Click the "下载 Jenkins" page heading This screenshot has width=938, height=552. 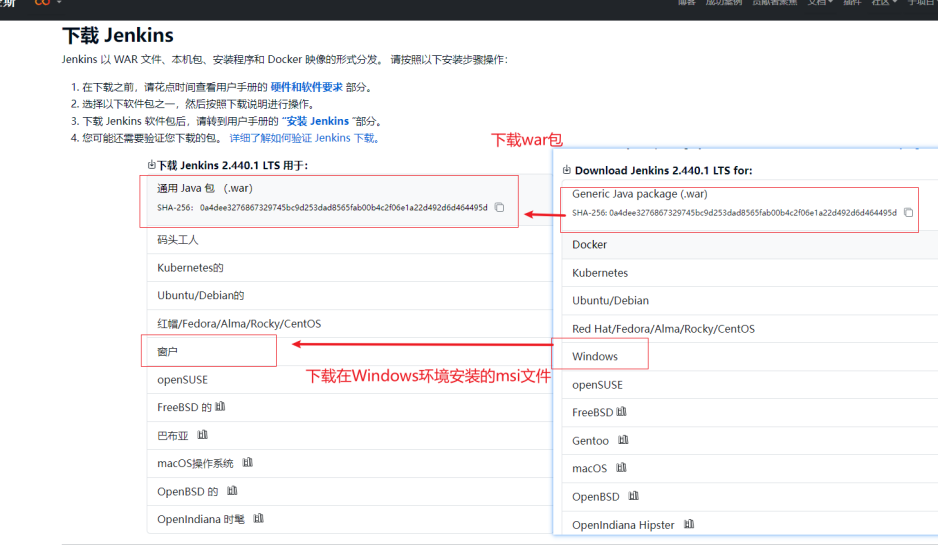point(118,35)
